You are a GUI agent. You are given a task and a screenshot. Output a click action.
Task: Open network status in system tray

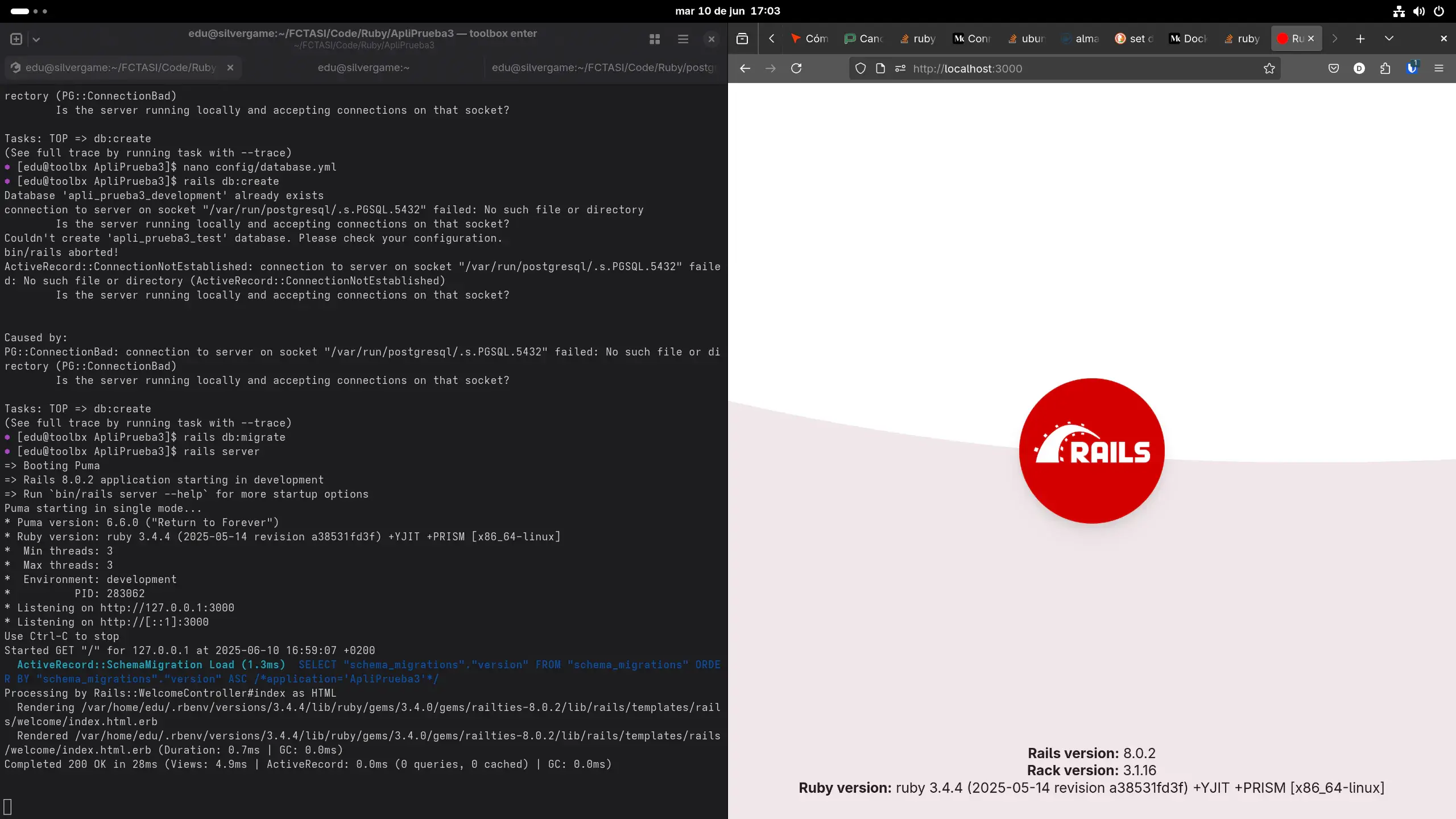pyautogui.click(x=1399, y=11)
